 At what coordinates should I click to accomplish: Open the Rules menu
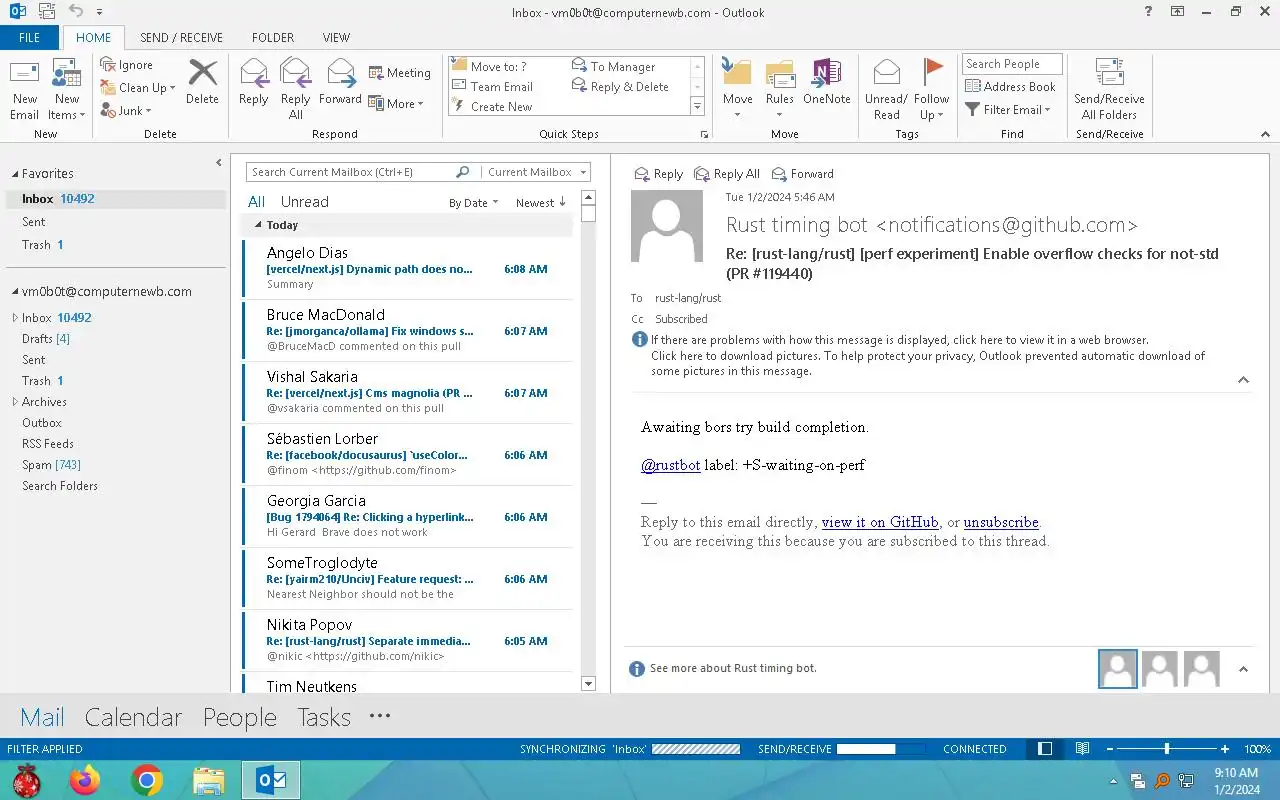click(x=780, y=90)
